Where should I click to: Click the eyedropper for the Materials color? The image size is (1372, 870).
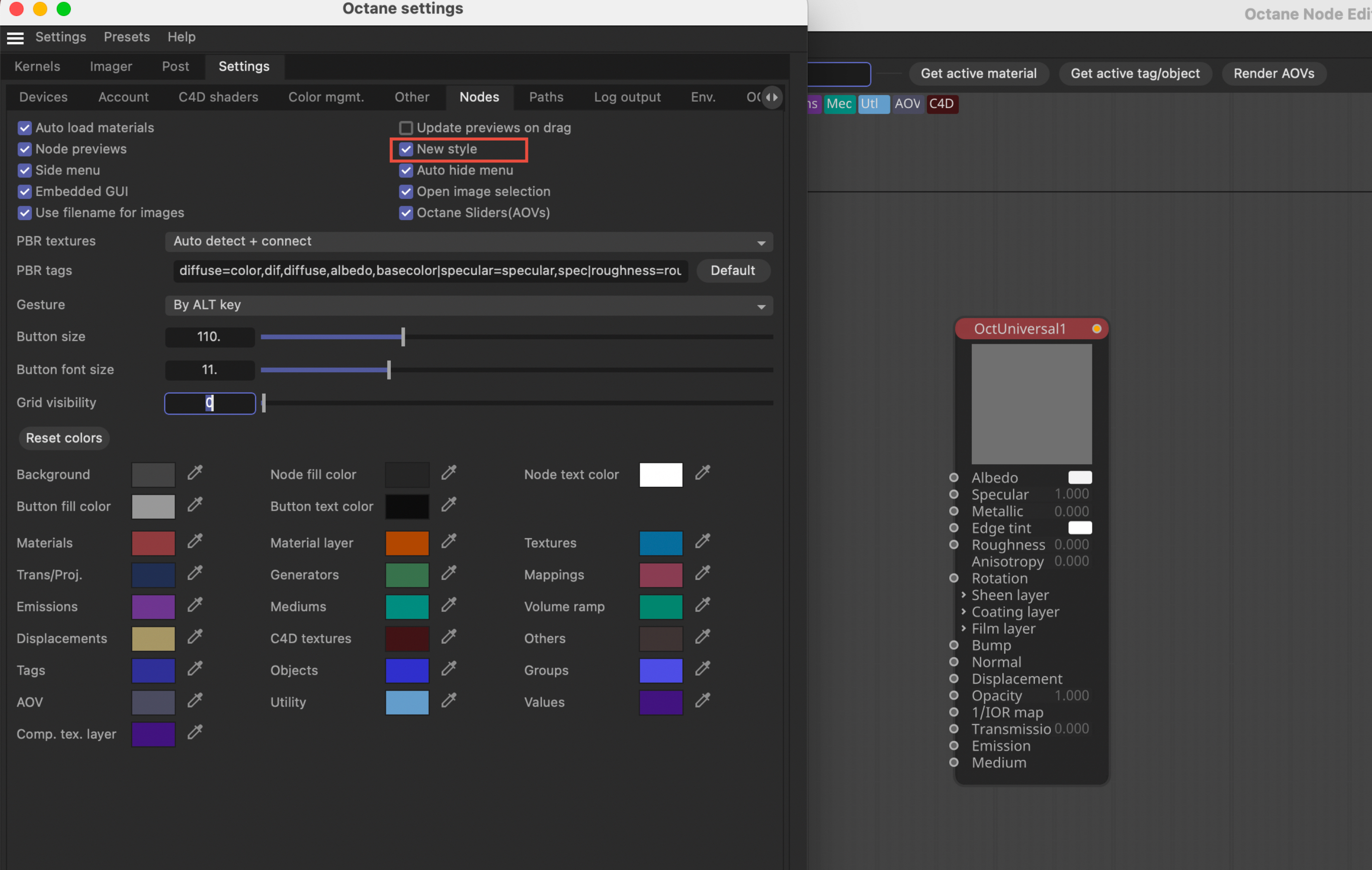point(195,541)
